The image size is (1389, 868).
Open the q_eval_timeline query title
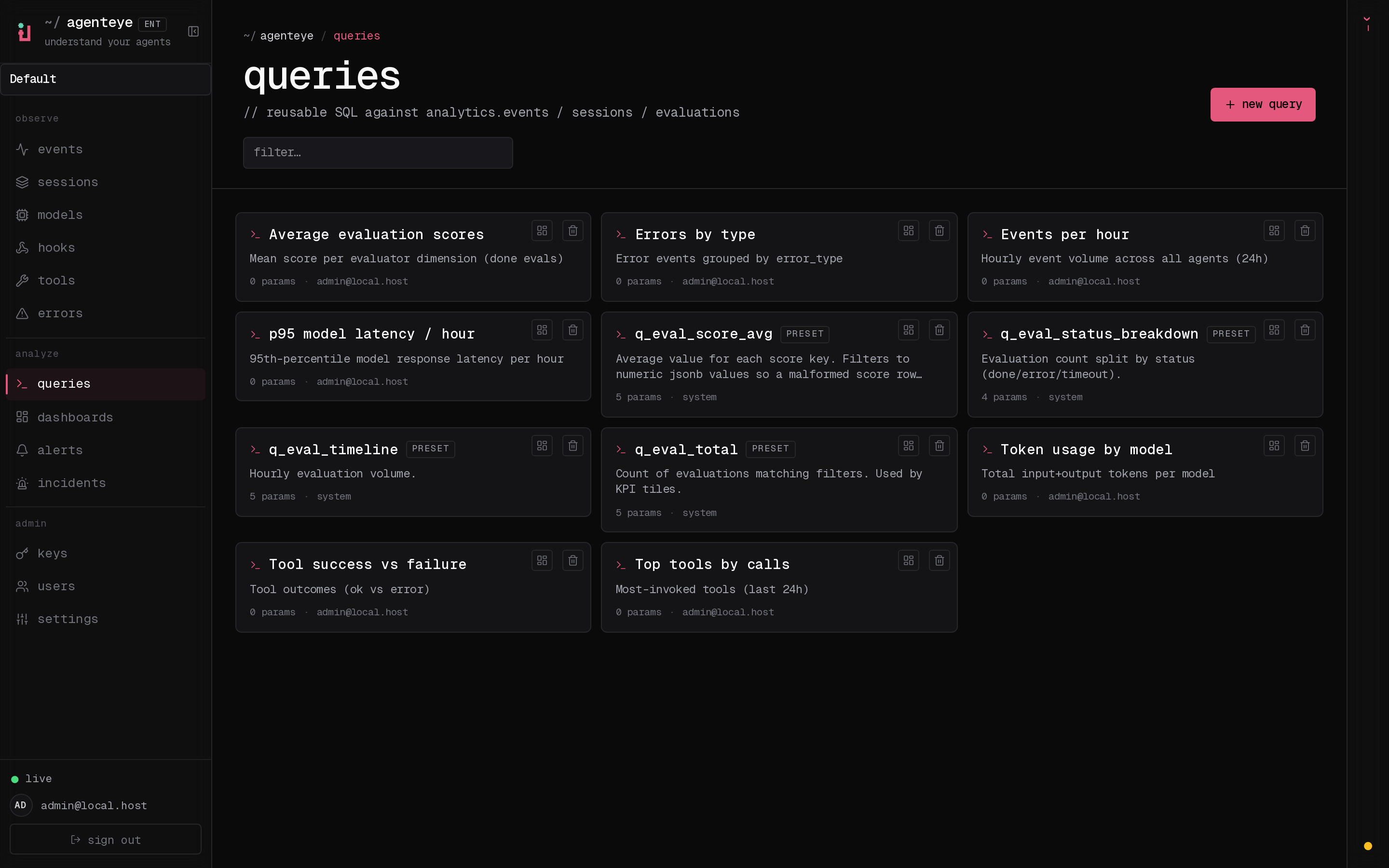click(333, 449)
